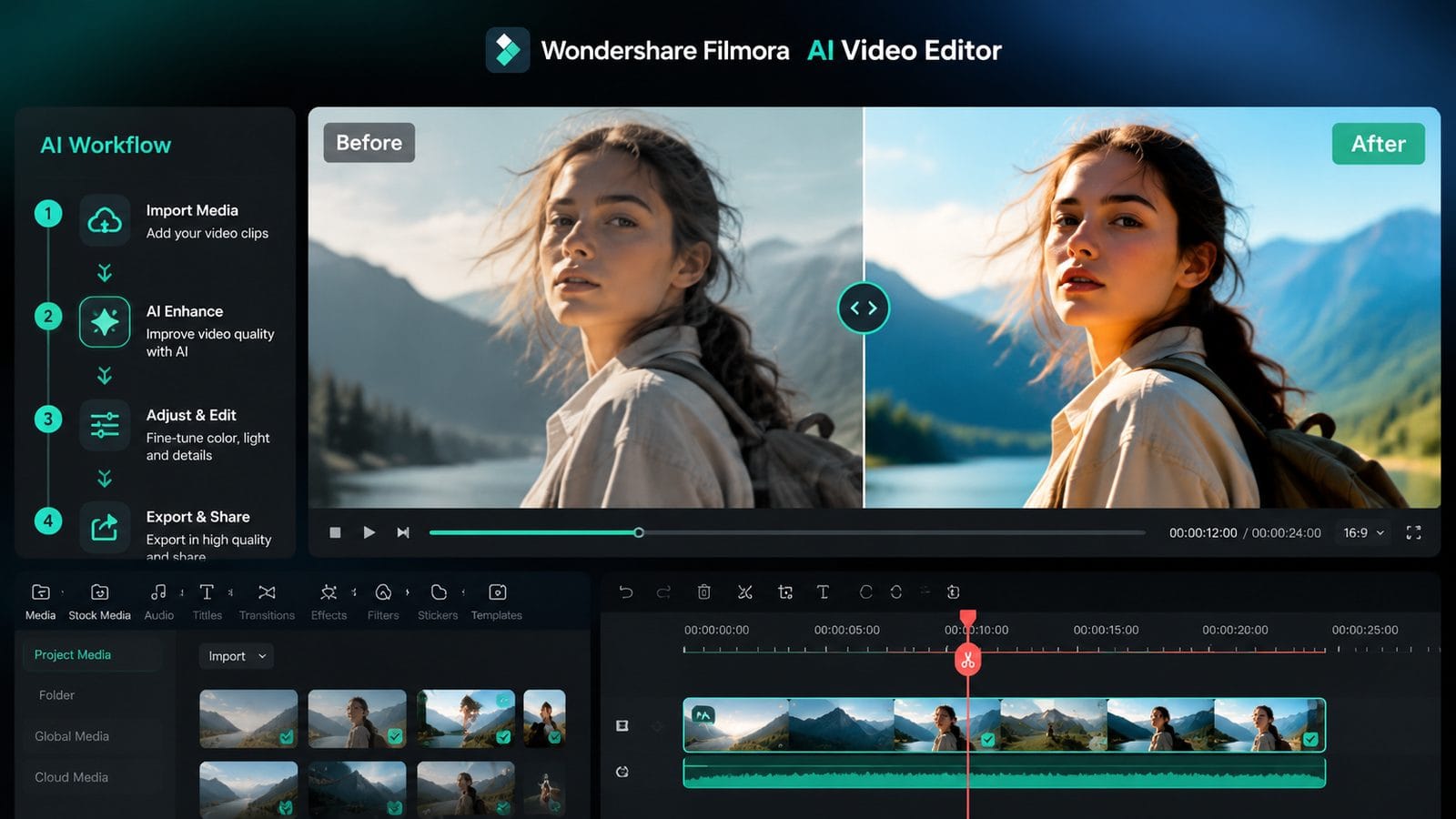Screen dimensions: 1456x819
Task: Skip to next frame in preview
Action: pos(403,532)
